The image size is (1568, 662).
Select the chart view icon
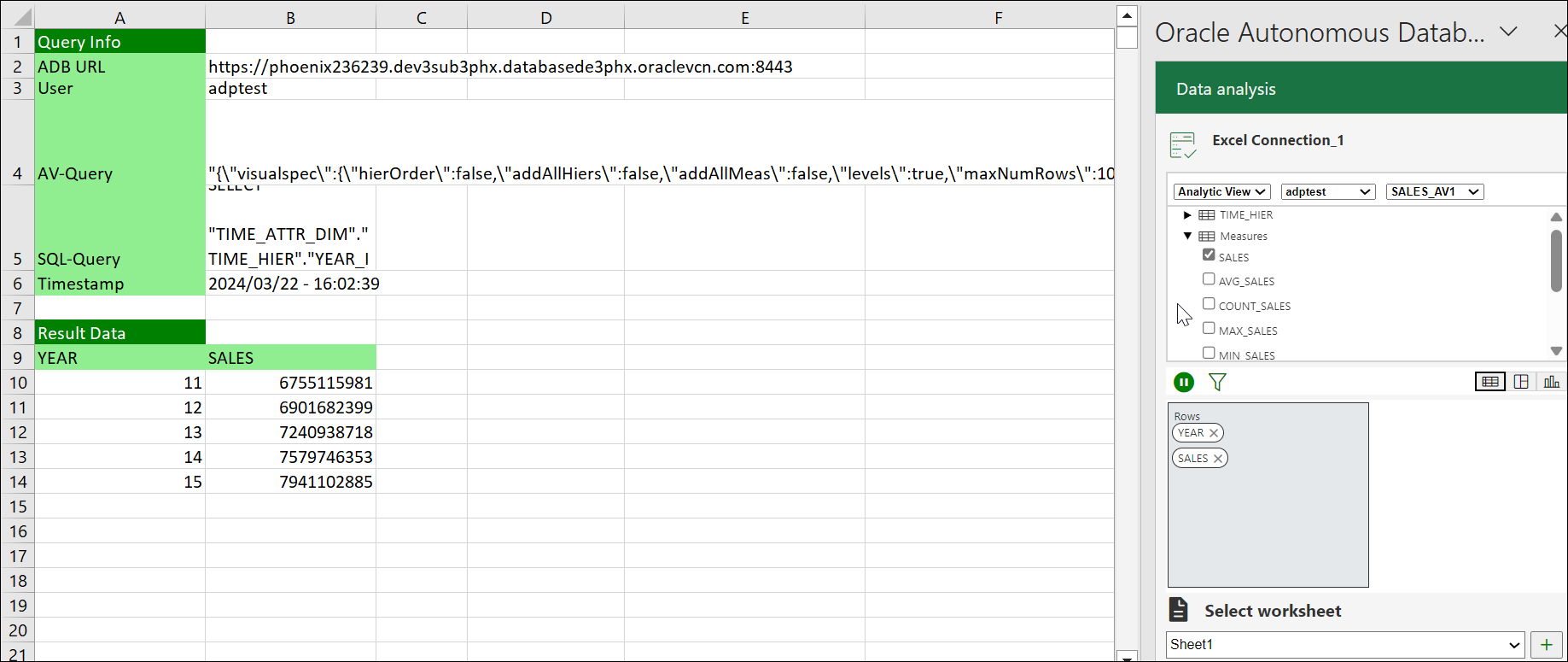point(1551,382)
